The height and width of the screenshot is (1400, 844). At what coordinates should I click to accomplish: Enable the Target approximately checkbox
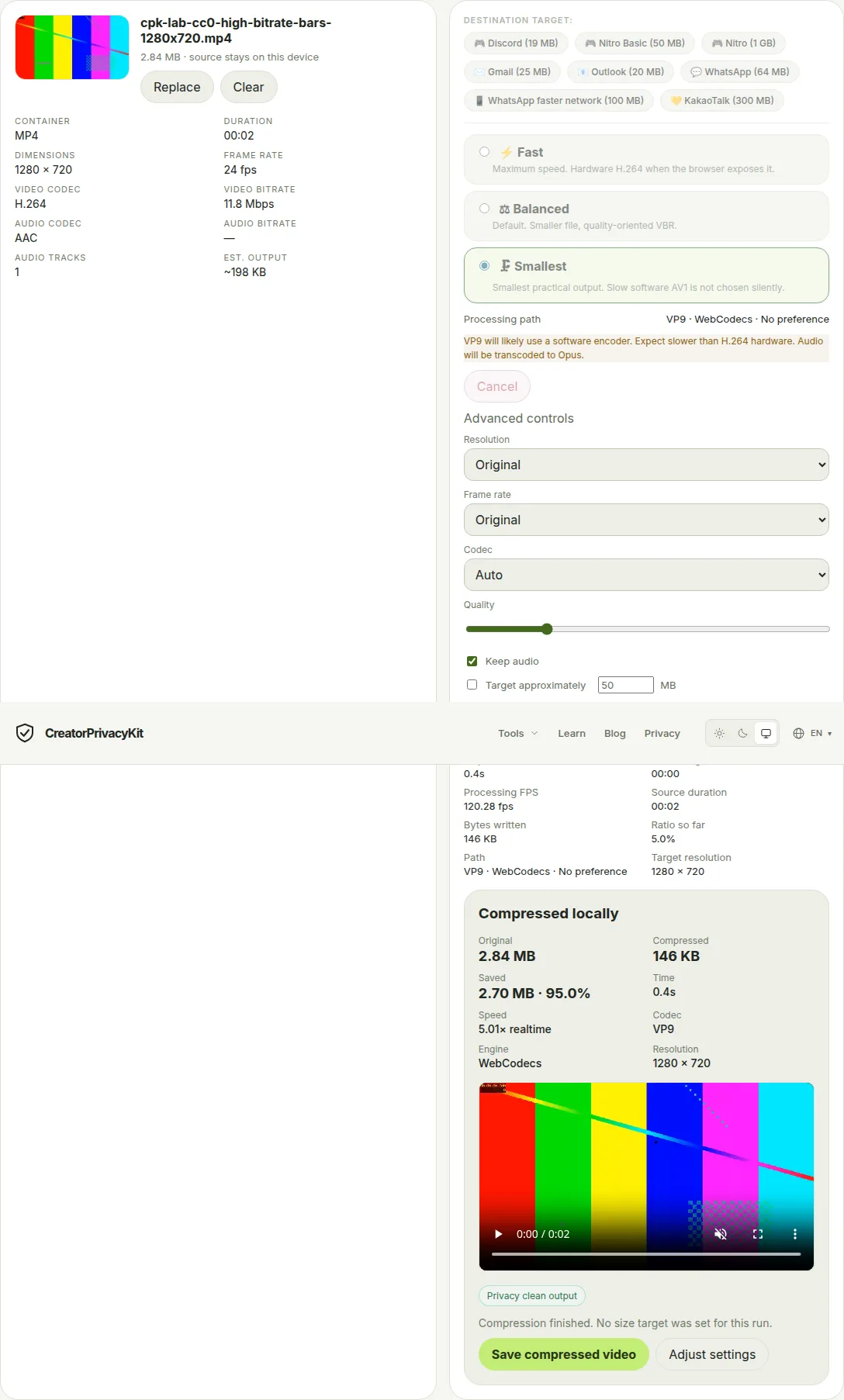[472, 685]
